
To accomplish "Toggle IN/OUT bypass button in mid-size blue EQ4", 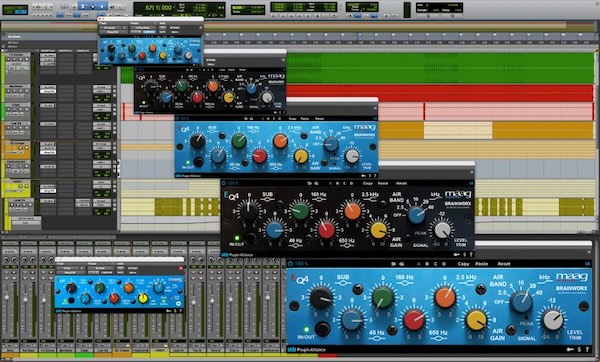I will pos(199,162).
